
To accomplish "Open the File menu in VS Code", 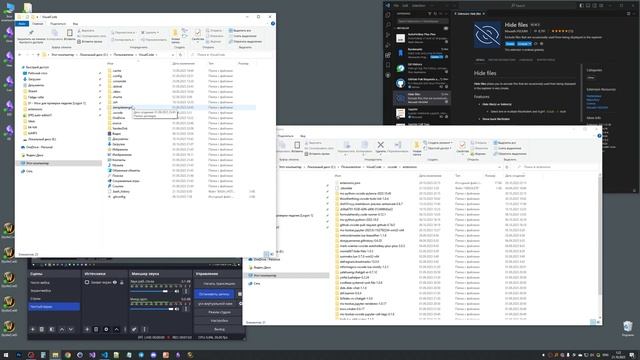I will (x=396, y=6).
